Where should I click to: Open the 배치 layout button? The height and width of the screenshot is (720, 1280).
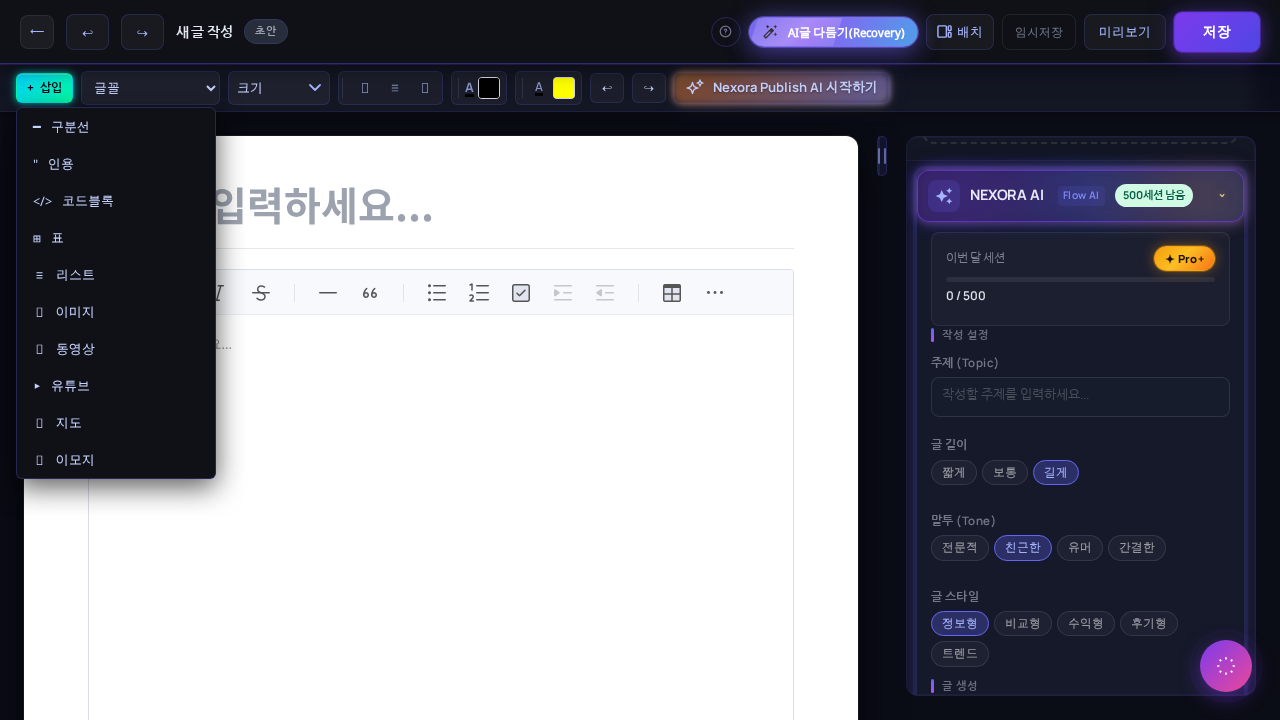pyautogui.click(x=960, y=32)
